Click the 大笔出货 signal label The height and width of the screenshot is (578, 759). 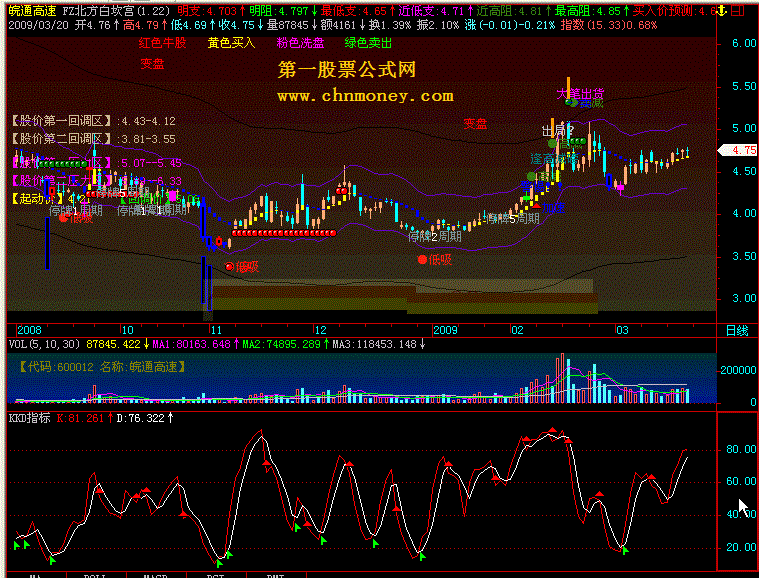(x=580, y=94)
